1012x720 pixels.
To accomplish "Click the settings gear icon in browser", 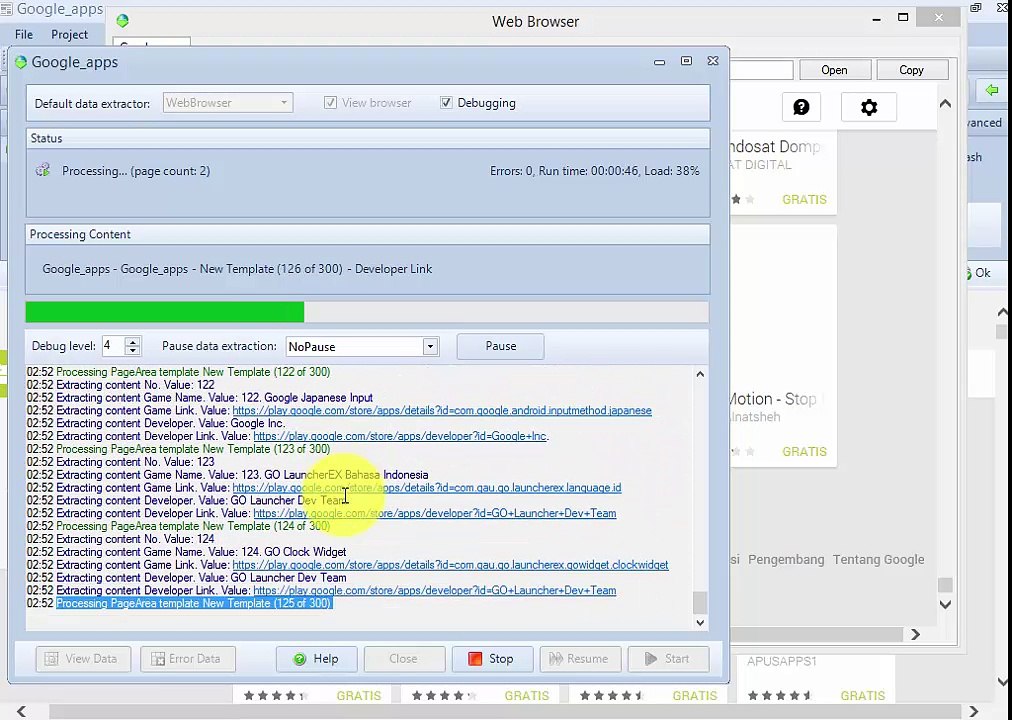I will tap(869, 107).
